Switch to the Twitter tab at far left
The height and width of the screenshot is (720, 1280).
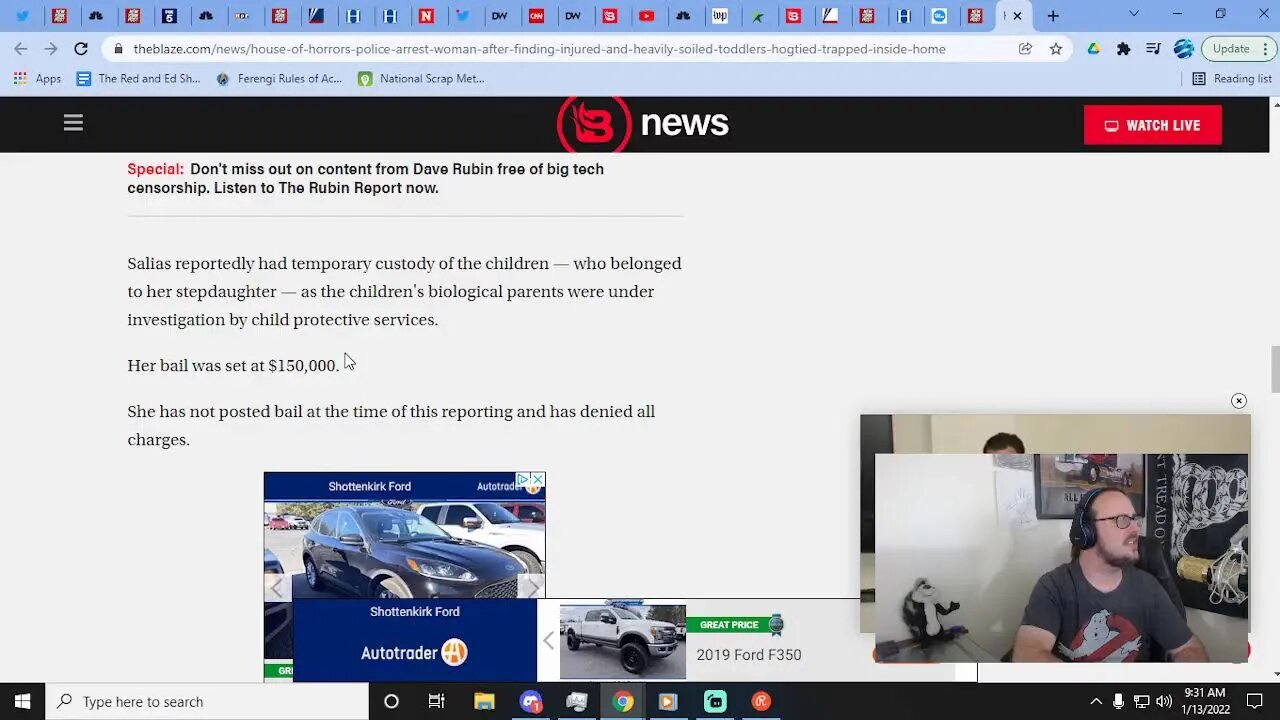coord(23,16)
